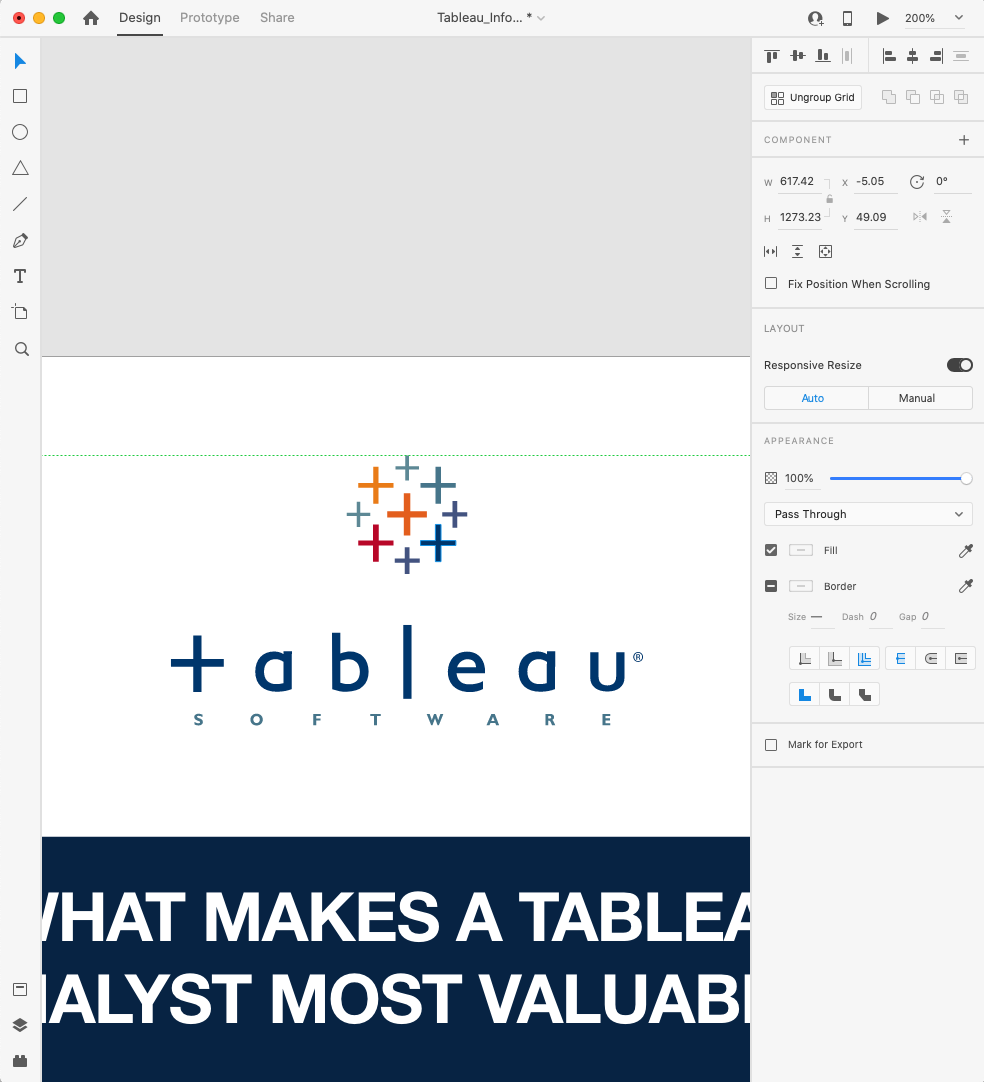
Task: Select the Ellipse tool
Action: click(x=20, y=132)
